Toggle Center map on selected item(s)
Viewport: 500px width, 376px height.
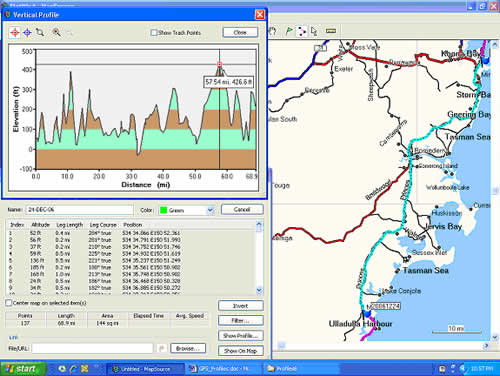tap(9, 303)
